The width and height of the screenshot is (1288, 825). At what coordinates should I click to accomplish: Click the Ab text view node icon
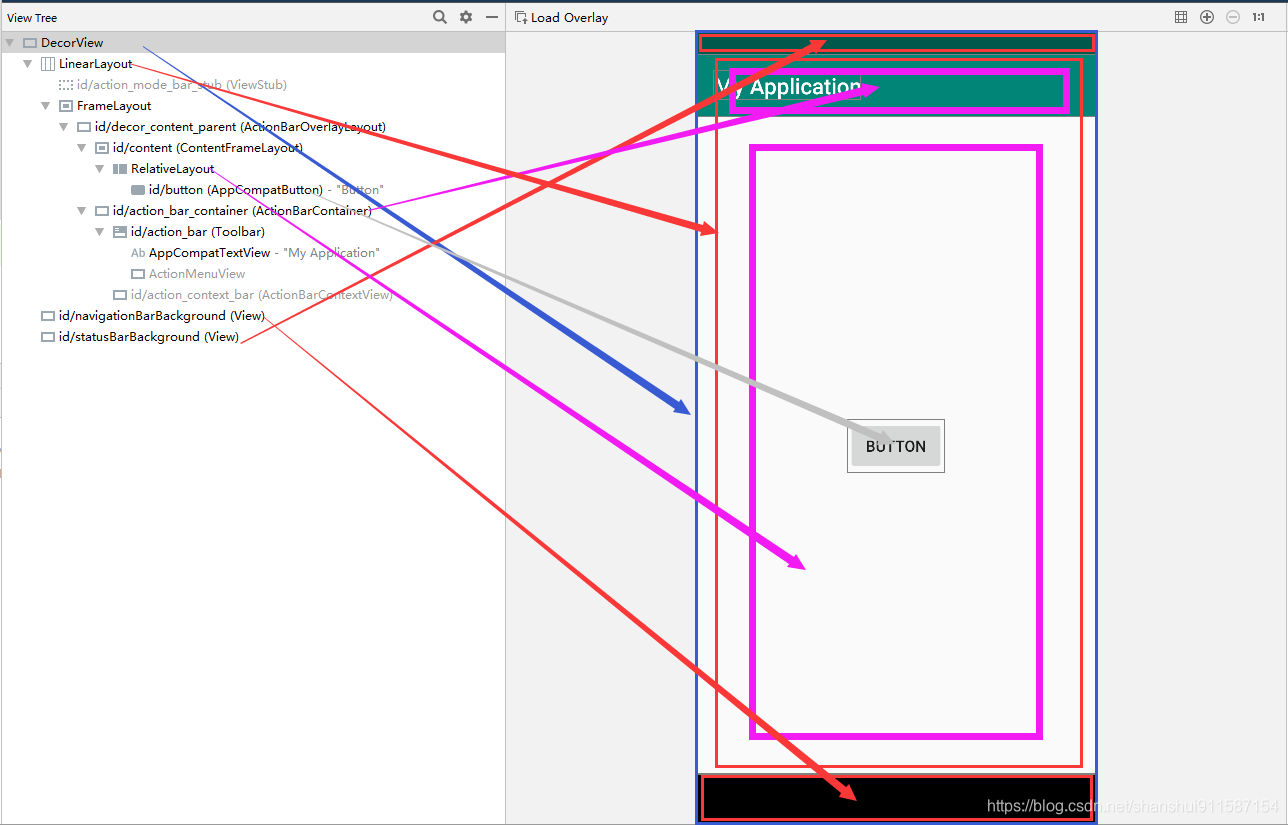click(138, 253)
